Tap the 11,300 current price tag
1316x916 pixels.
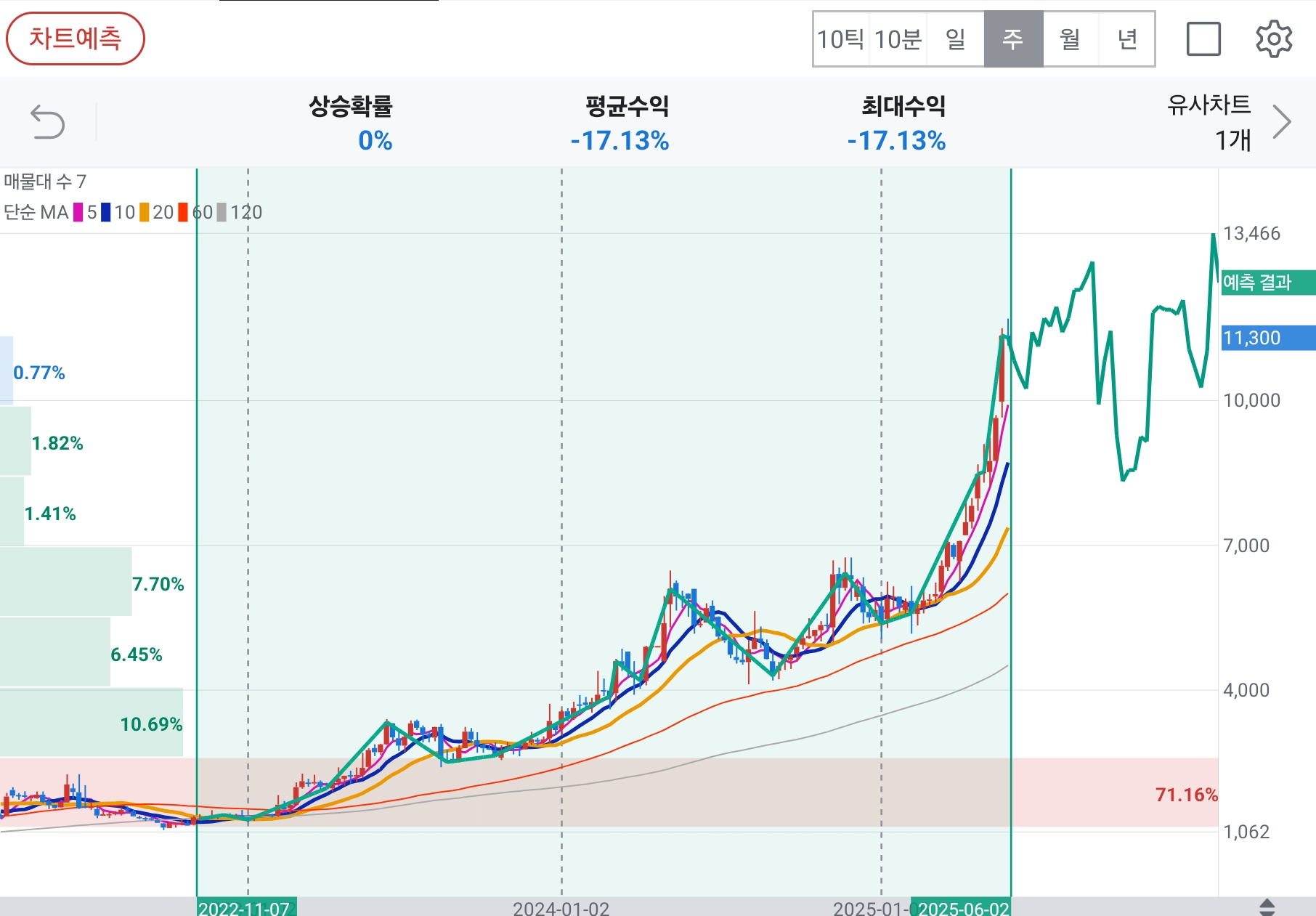[1267, 338]
